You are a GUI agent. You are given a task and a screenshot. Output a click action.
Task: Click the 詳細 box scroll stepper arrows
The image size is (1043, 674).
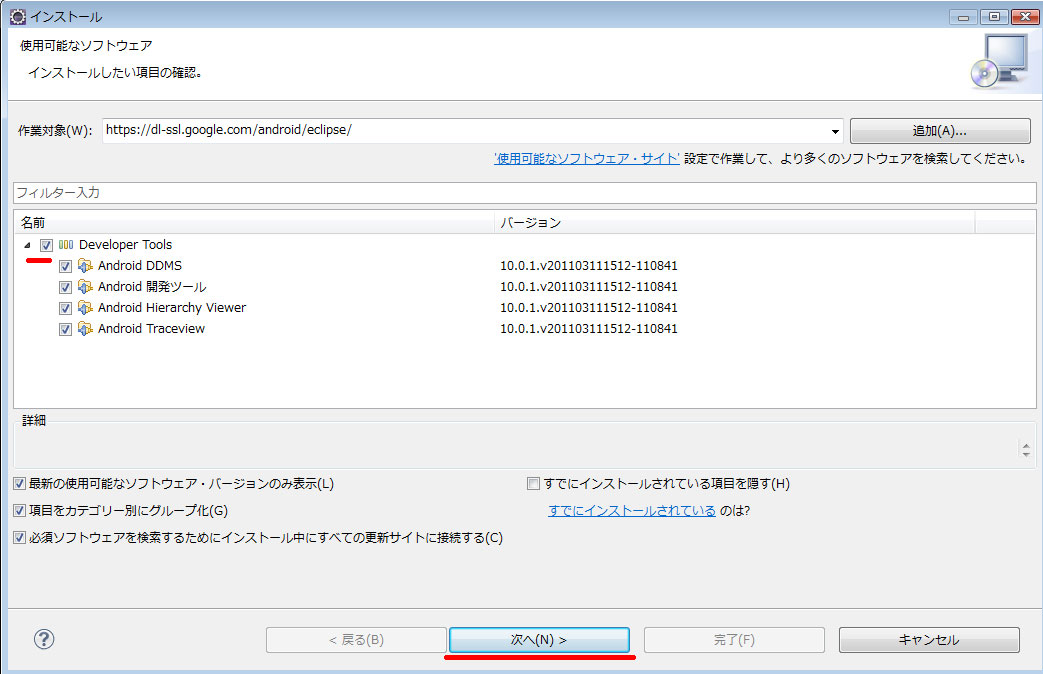click(1026, 450)
